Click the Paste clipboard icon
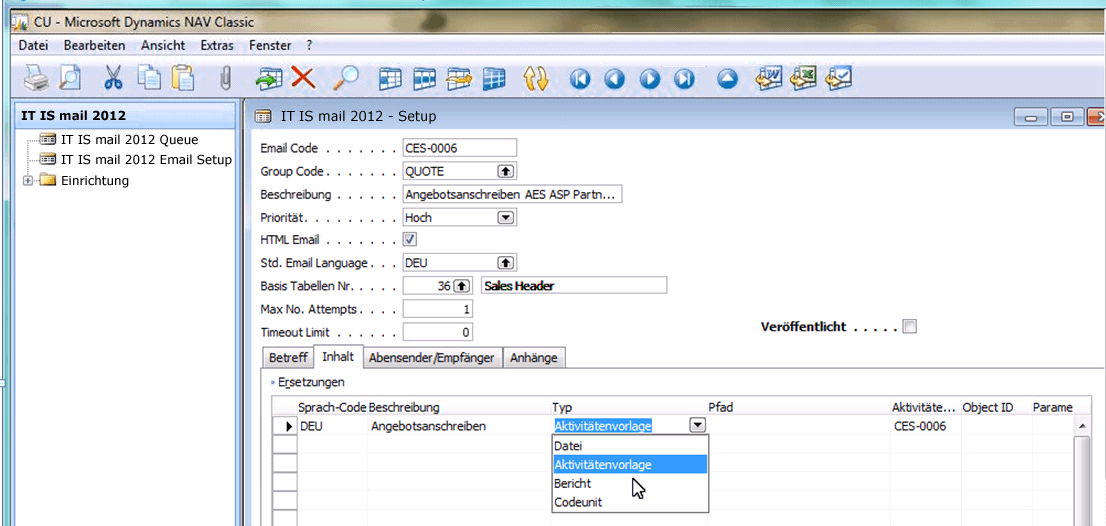This screenshot has width=1106, height=526. coord(183,78)
